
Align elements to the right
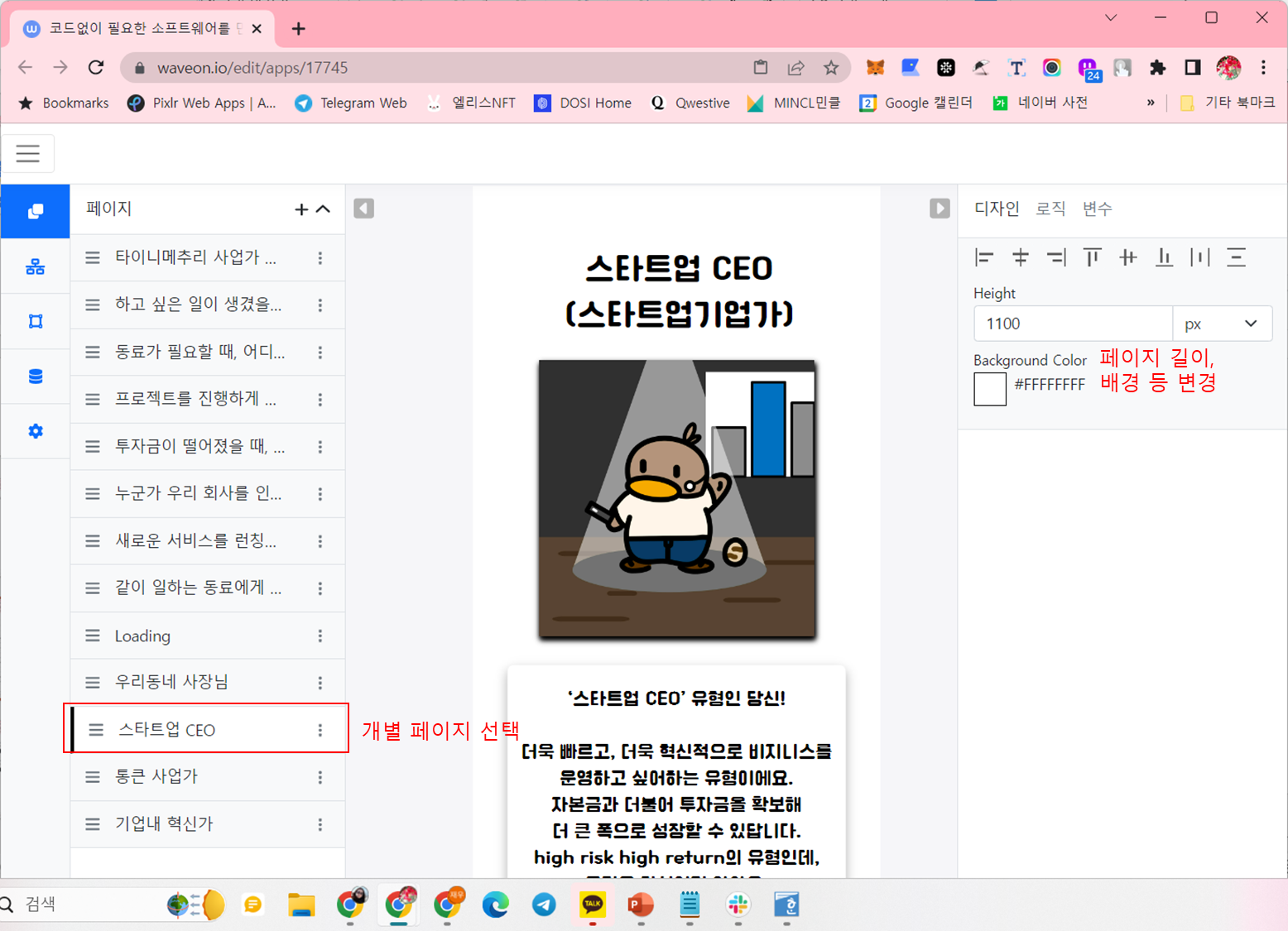(x=1056, y=257)
